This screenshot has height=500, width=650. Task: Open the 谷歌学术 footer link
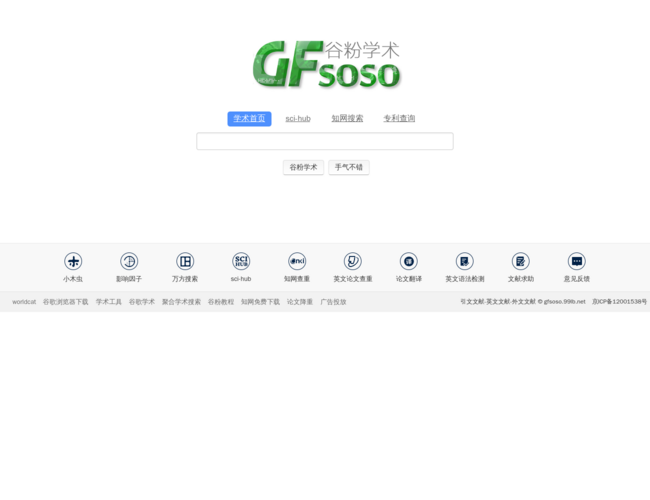point(142,302)
